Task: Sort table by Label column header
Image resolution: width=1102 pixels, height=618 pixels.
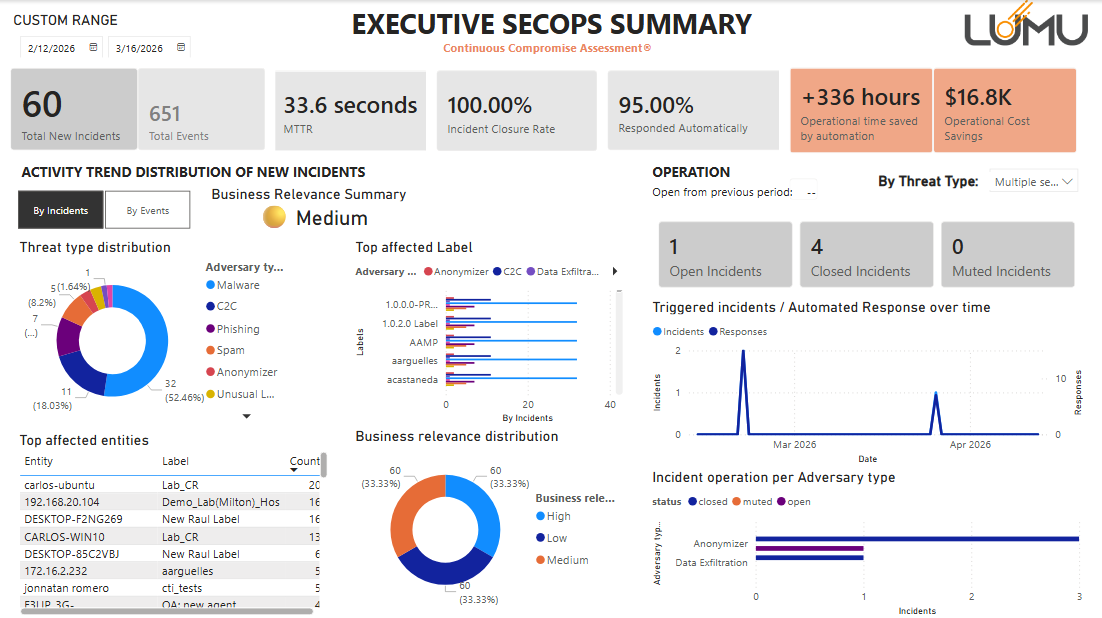Action: pos(175,462)
